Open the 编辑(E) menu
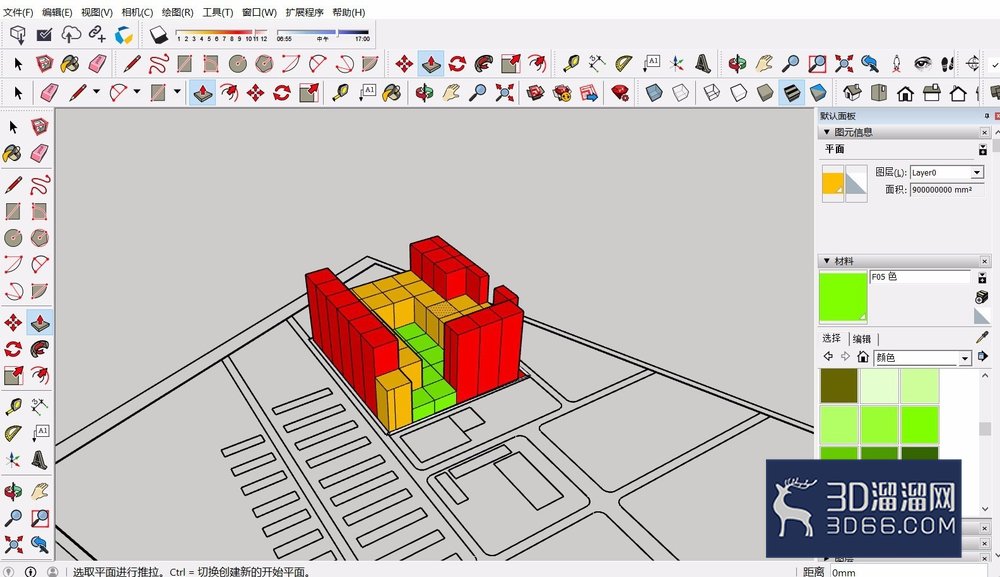This screenshot has width=1000, height=577. click(x=57, y=12)
